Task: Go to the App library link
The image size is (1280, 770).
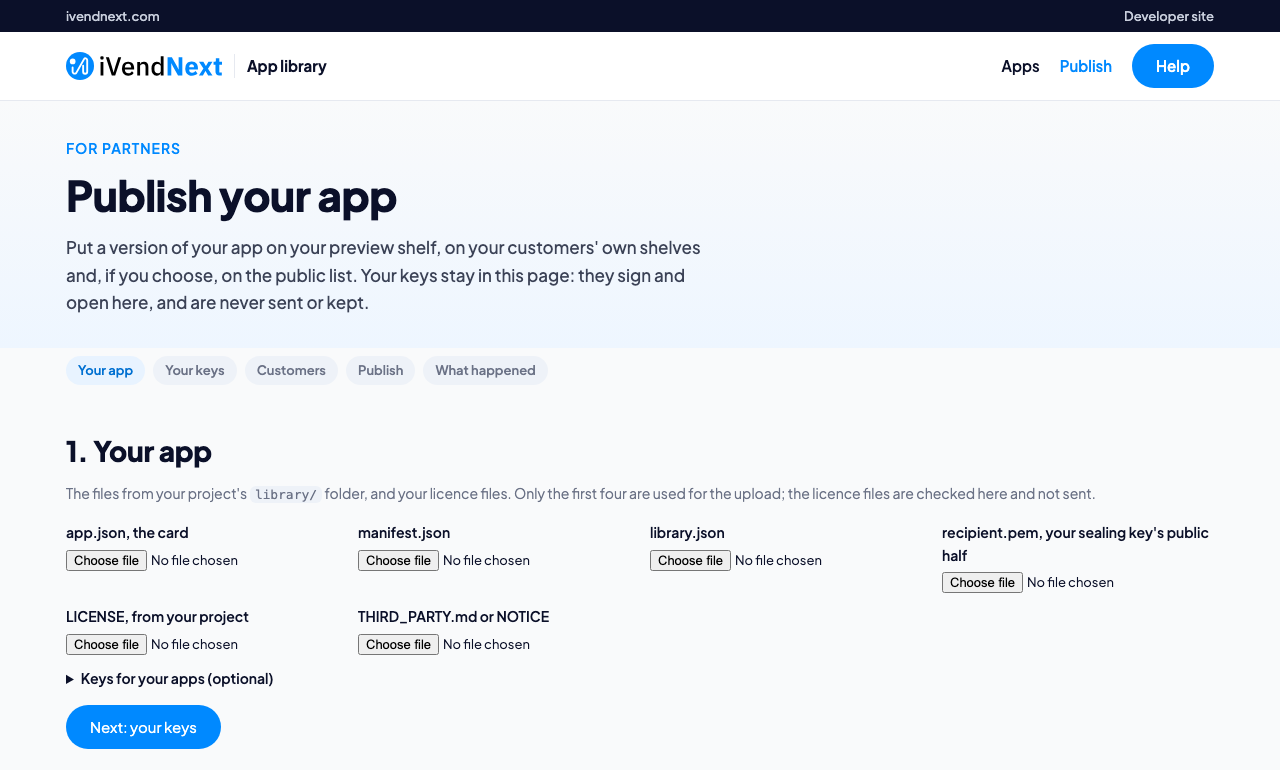Action: point(287,66)
